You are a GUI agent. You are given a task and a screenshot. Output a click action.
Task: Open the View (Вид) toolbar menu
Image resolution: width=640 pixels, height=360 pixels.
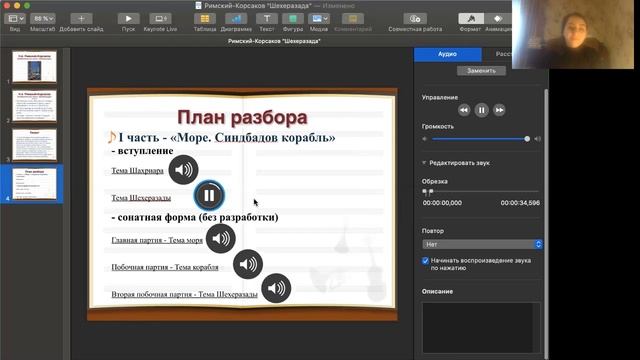pyautogui.click(x=15, y=19)
